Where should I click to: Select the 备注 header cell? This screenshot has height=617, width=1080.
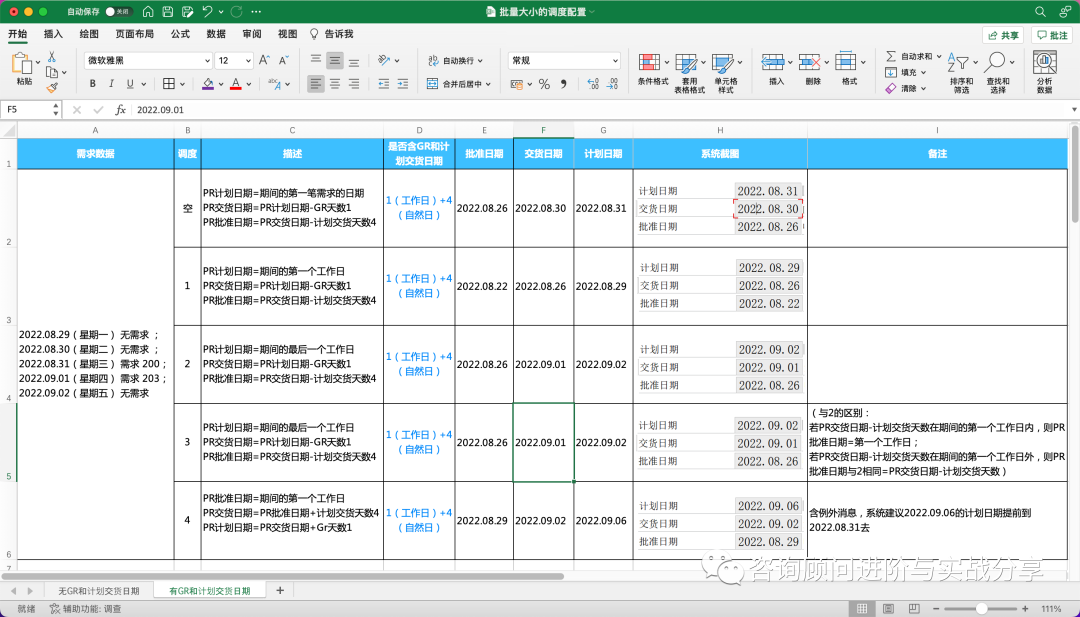pos(937,154)
